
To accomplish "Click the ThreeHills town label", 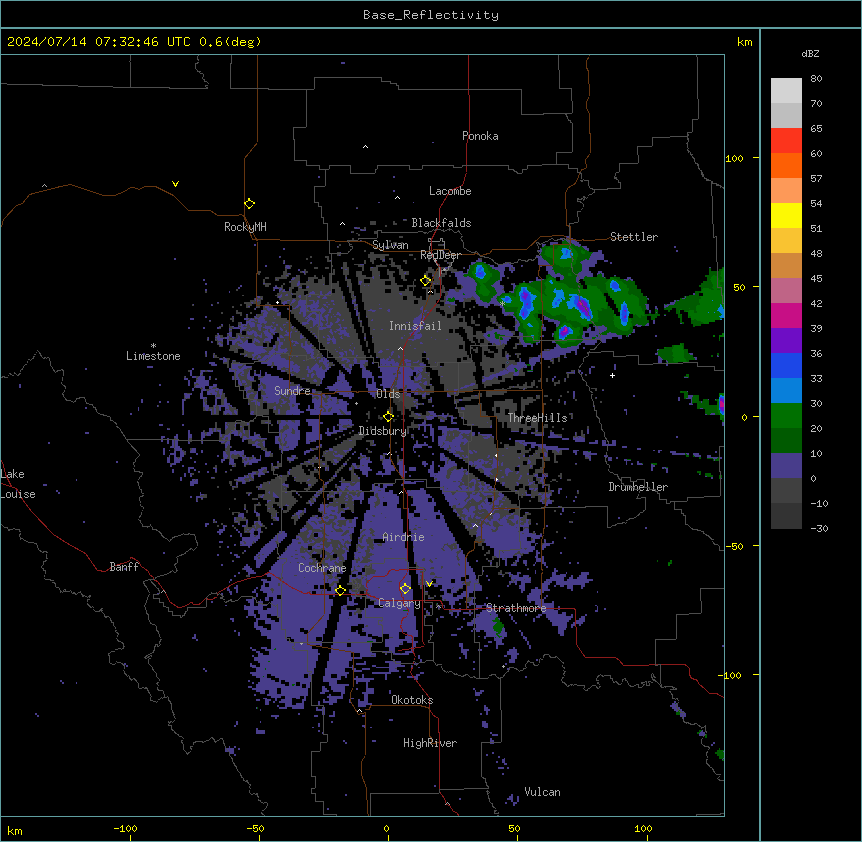I will click(x=537, y=418).
